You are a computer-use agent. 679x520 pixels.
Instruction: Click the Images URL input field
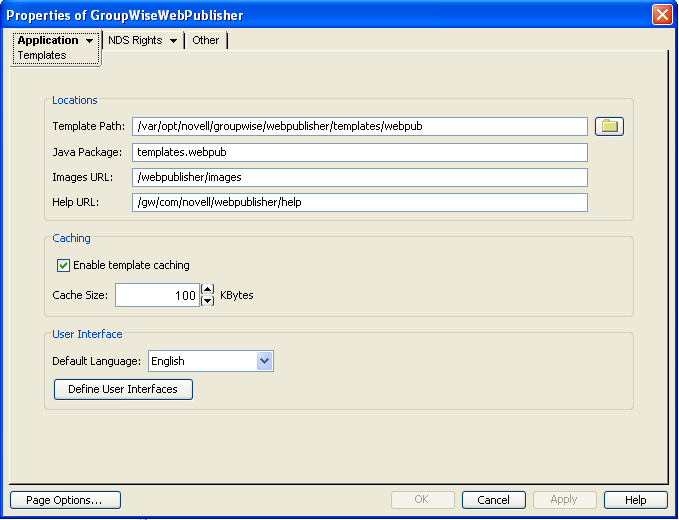[360, 177]
